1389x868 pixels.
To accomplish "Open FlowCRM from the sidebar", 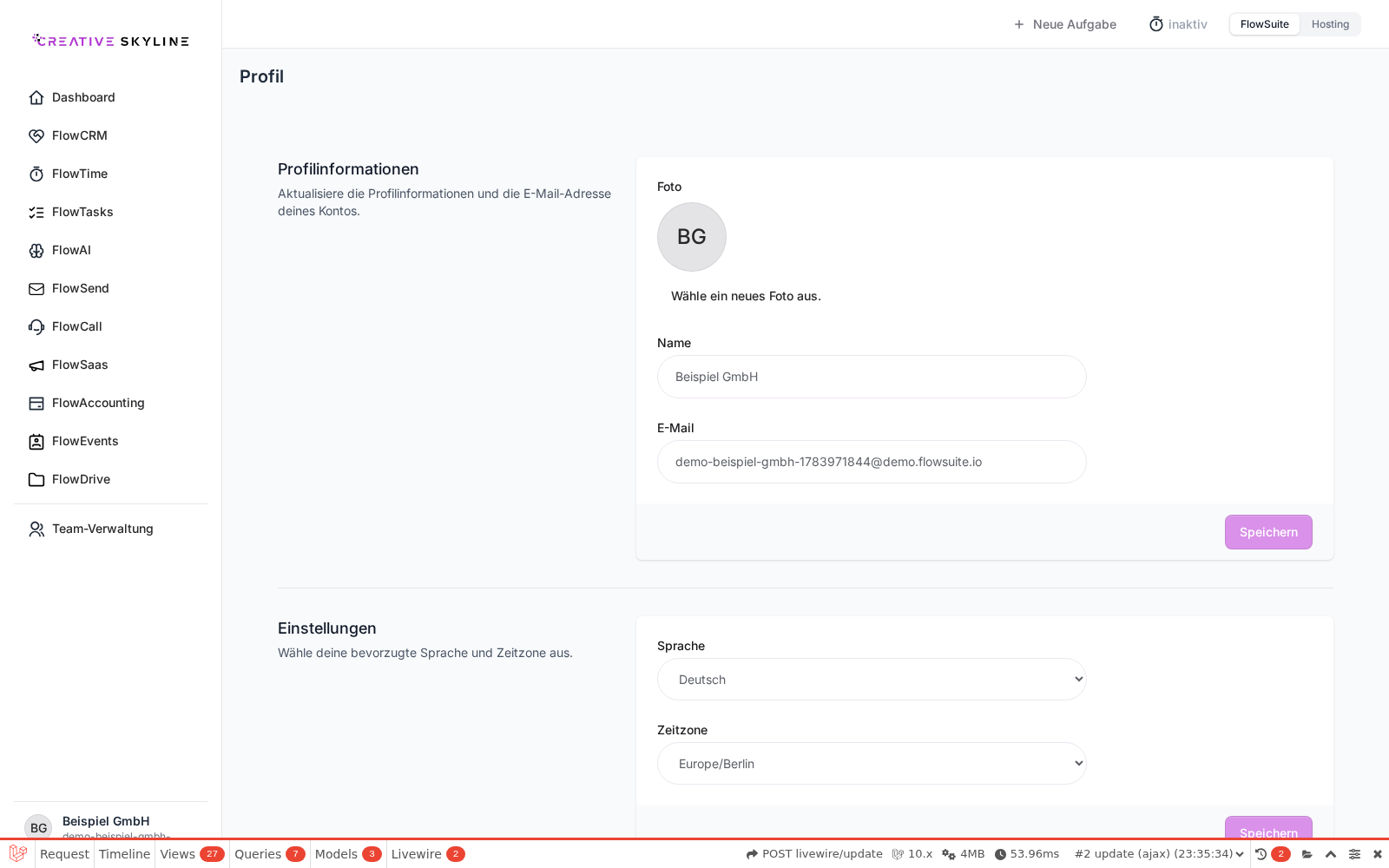I will pos(79,135).
